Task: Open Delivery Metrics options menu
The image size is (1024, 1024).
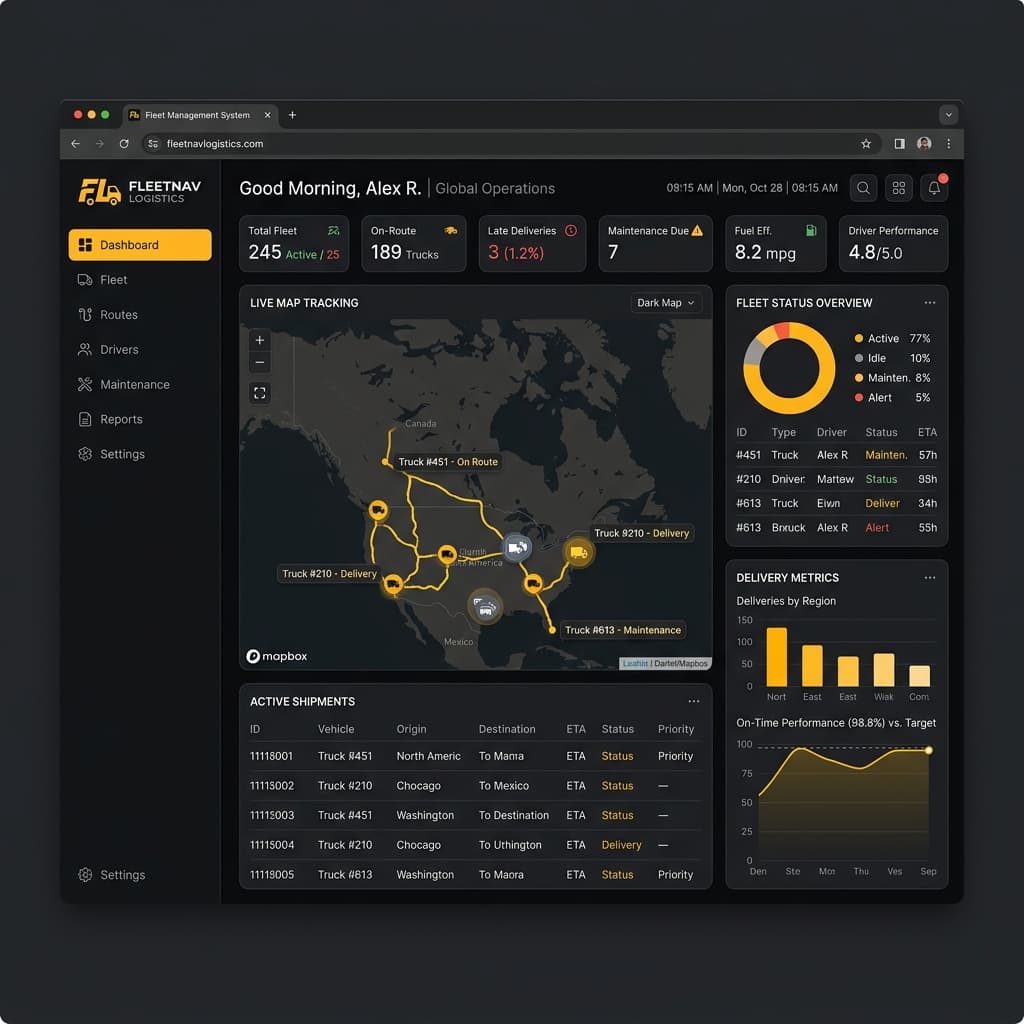Action: pos(929,577)
